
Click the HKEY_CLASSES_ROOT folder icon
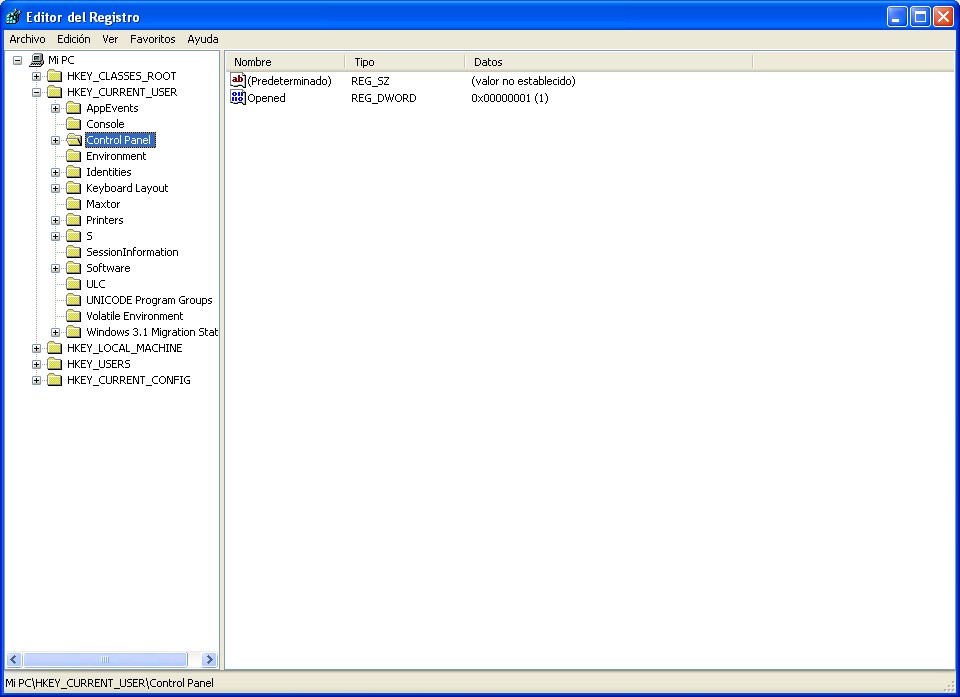(x=55, y=76)
